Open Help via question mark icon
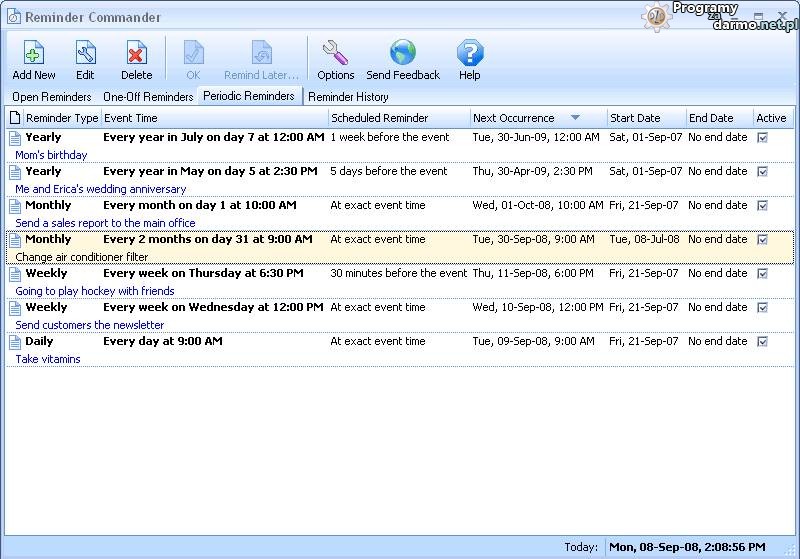 (x=469, y=54)
